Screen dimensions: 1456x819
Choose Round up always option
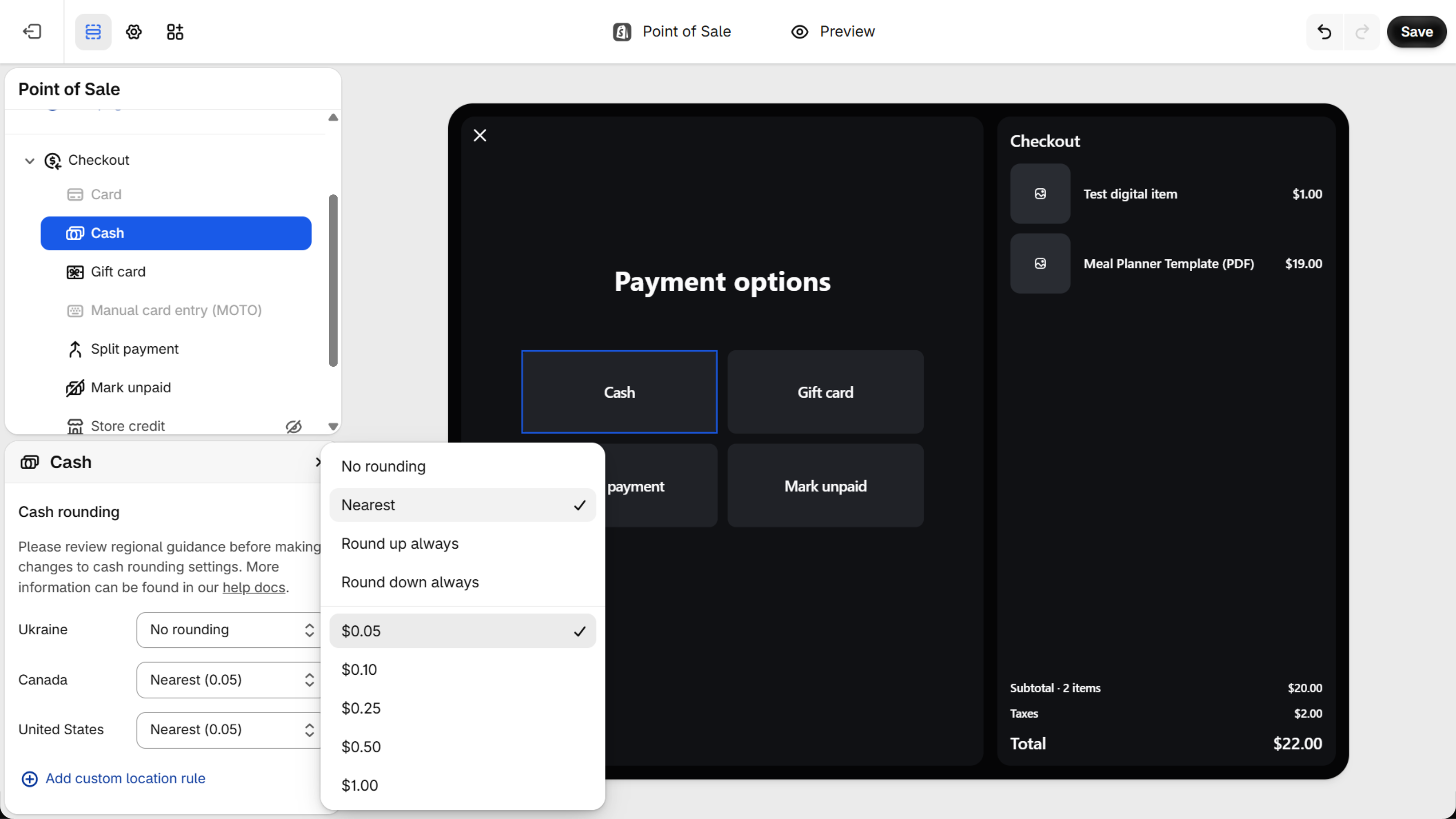click(462, 543)
